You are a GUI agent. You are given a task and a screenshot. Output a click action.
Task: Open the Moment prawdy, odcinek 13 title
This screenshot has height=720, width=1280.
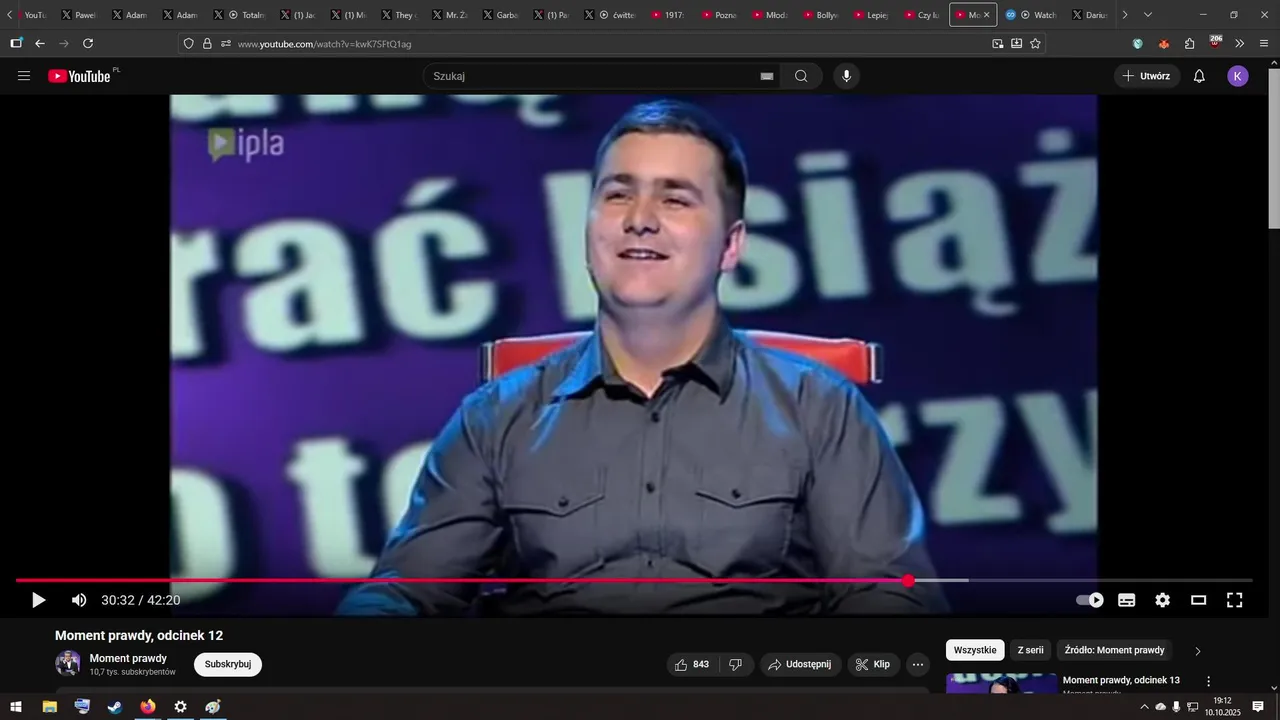pyautogui.click(x=1121, y=680)
